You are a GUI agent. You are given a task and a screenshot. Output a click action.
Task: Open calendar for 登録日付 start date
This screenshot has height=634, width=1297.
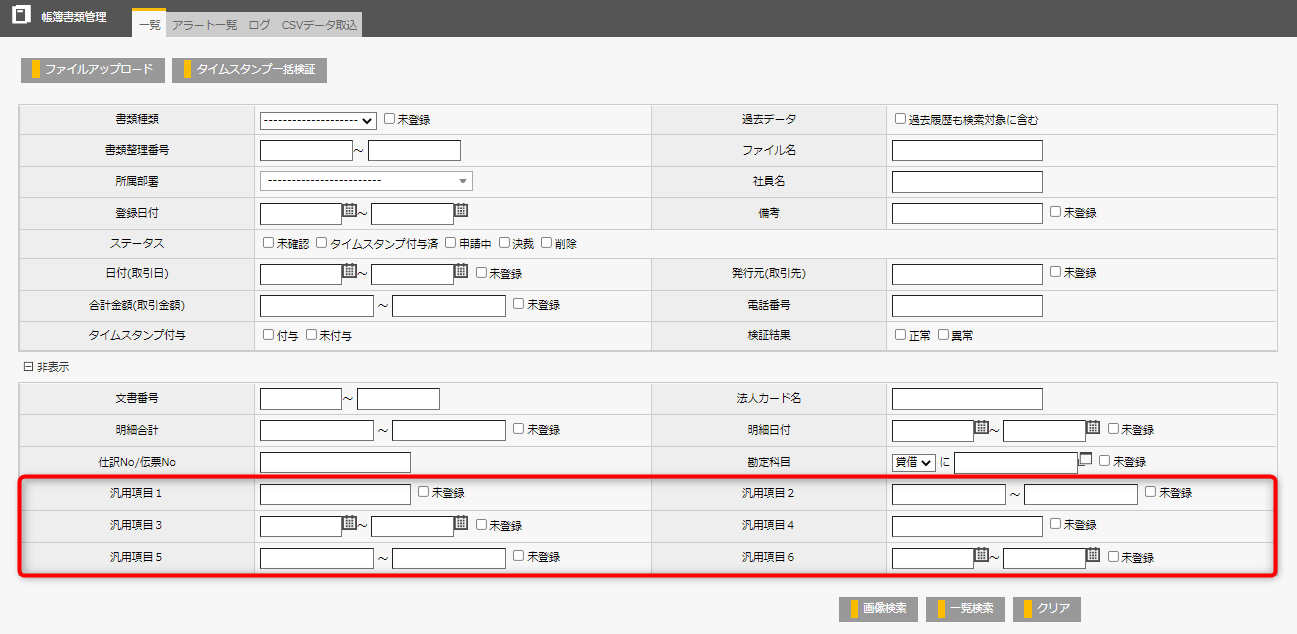pyautogui.click(x=349, y=211)
